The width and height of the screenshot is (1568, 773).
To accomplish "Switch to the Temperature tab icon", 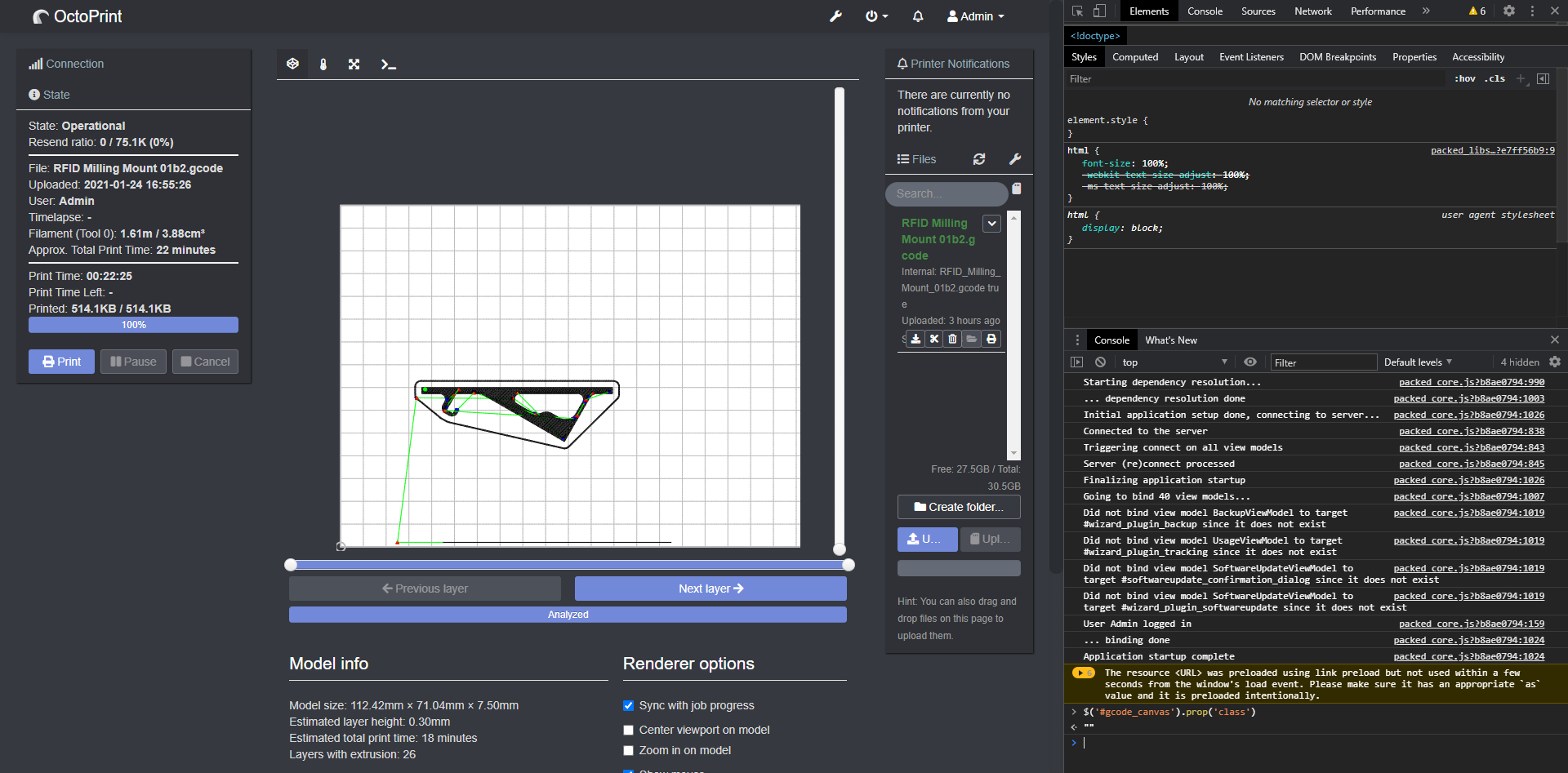I will [323, 64].
